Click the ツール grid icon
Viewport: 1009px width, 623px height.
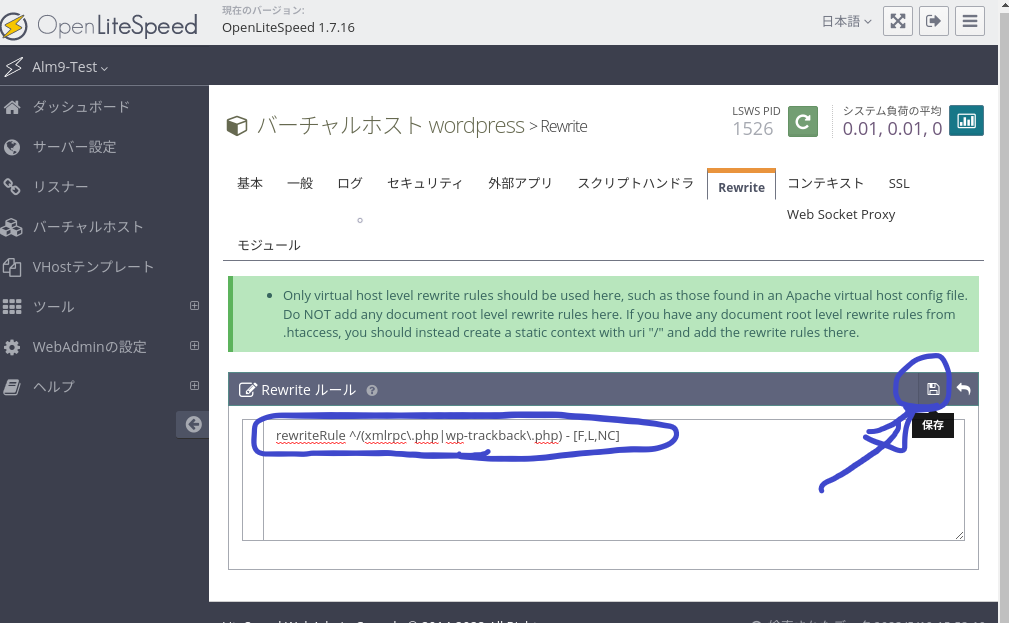[12, 307]
